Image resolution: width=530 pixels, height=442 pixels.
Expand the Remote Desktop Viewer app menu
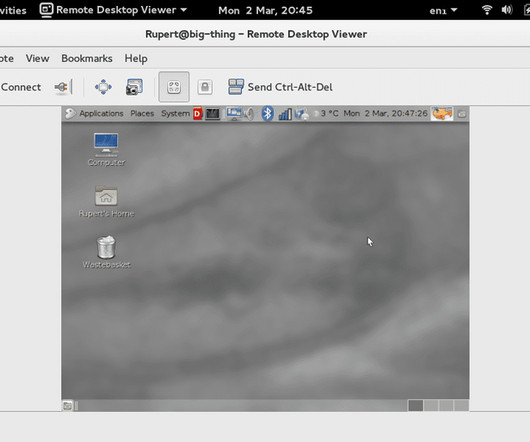pyautogui.click(x=113, y=10)
